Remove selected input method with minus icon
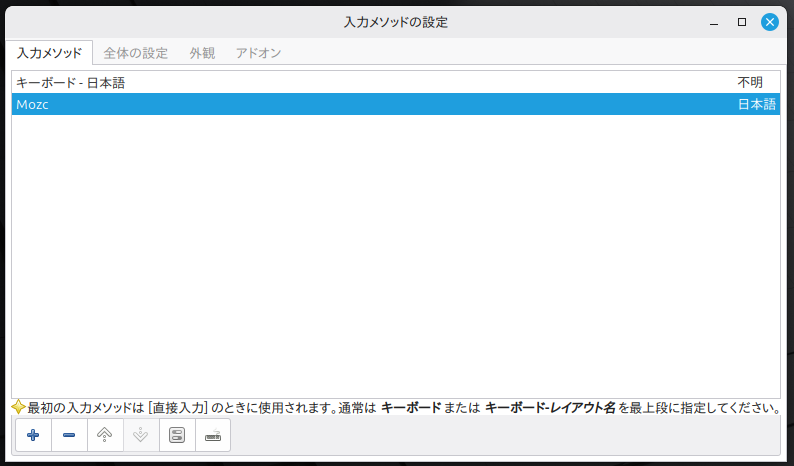Screen dimensions: 794x466 pyautogui.click(x=69, y=435)
